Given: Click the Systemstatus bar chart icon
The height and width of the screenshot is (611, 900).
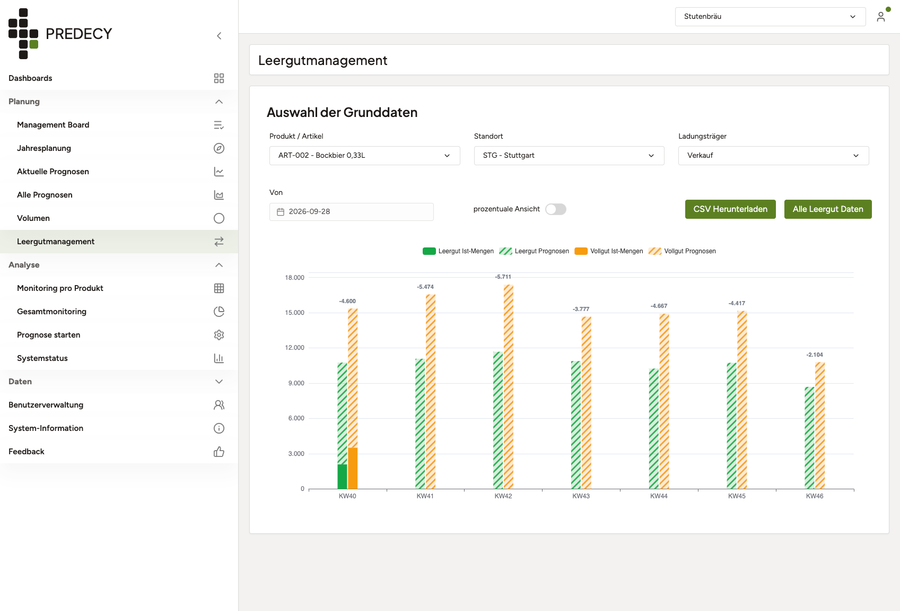Looking at the screenshot, I should (x=219, y=358).
